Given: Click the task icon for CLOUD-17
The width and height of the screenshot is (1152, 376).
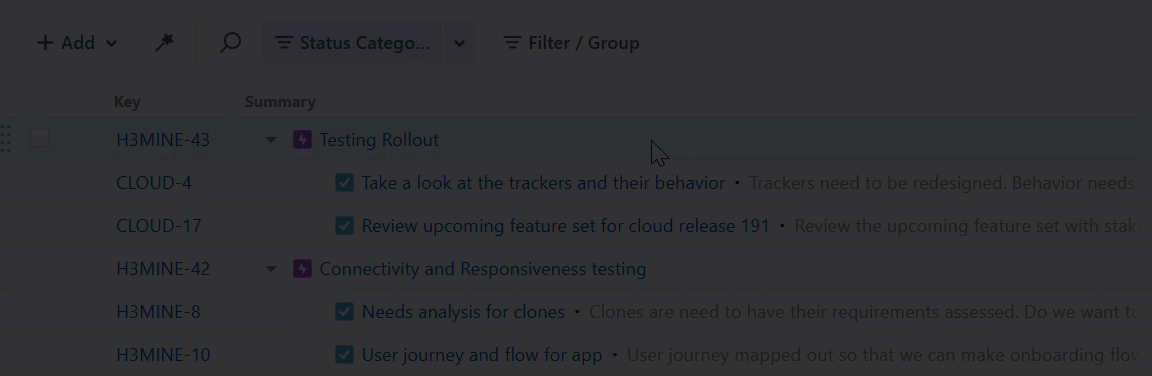Looking at the screenshot, I should pos(345,225).
